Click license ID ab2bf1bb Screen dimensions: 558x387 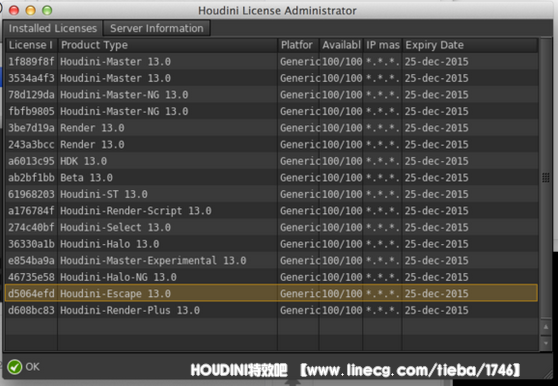pos(31,178)
